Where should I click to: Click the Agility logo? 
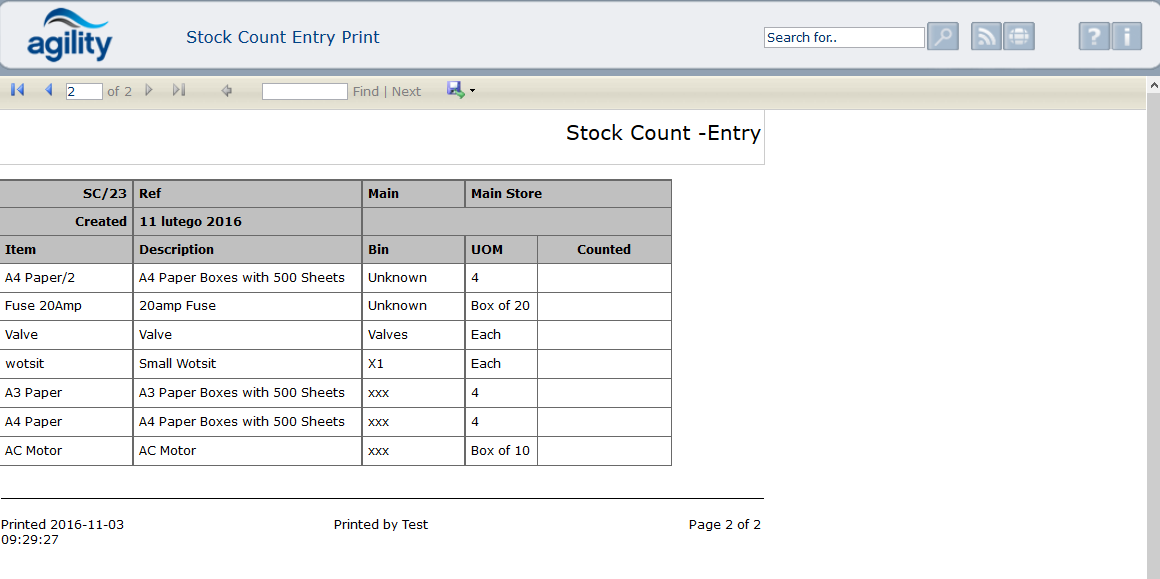tap(70, 36)
